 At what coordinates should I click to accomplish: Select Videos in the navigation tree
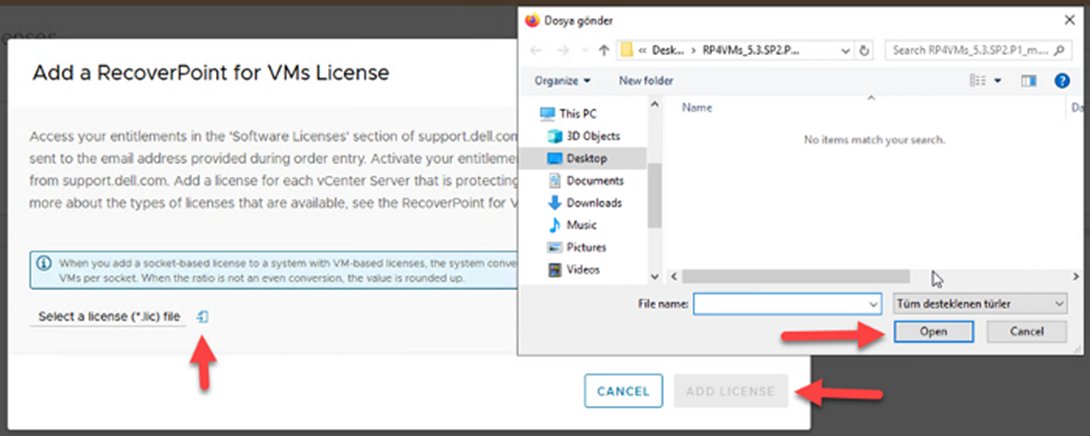pos(574,270)
